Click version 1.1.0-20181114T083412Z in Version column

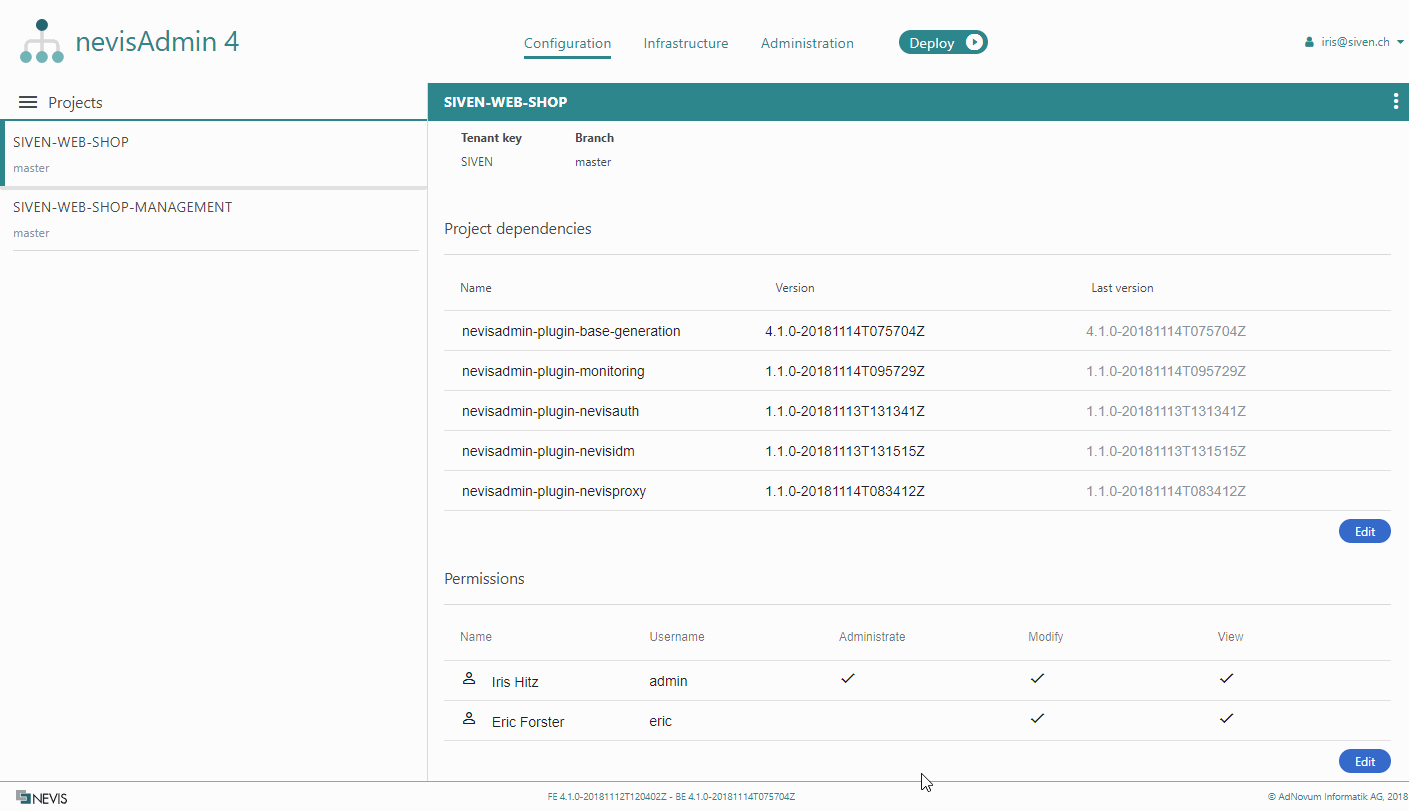point(845,491)
